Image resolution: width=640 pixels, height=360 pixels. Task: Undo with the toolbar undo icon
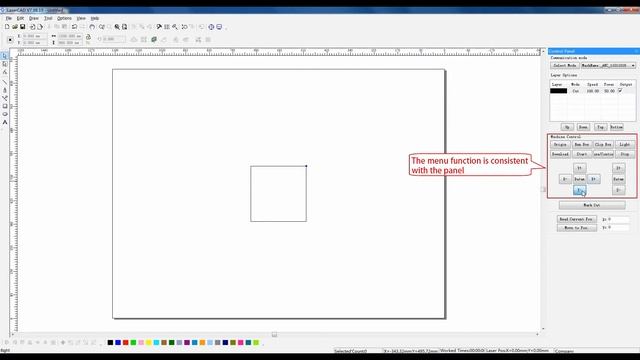[74, 27]
